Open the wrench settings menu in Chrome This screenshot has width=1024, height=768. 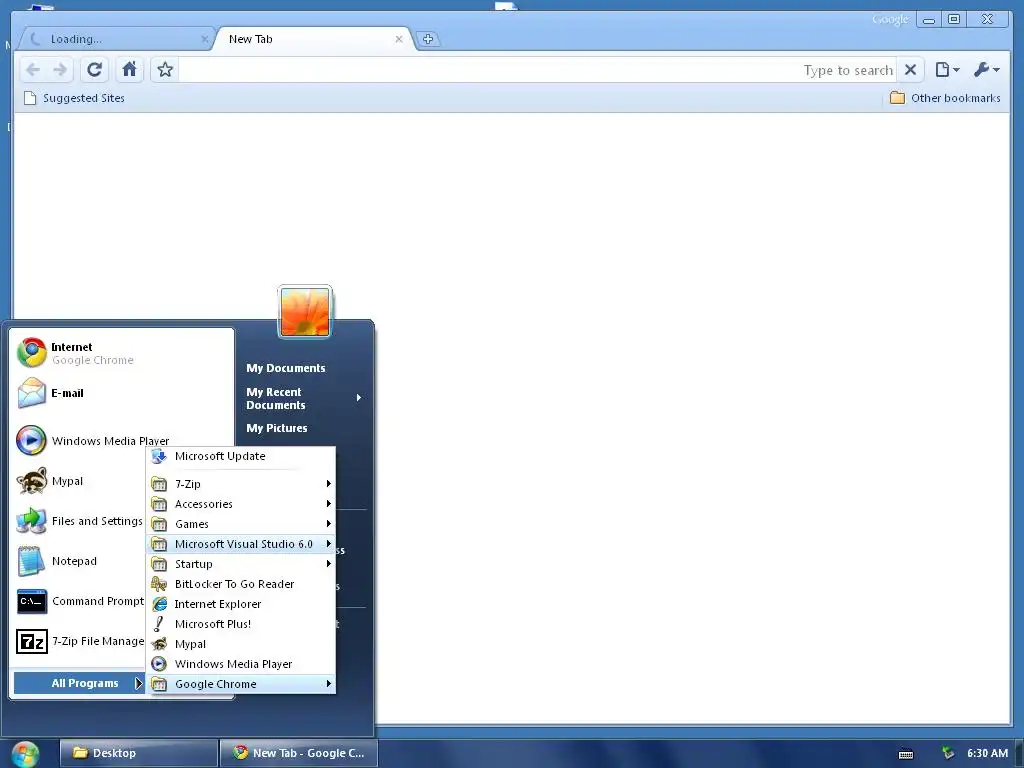pyautogui.click(x=986, y=69)
